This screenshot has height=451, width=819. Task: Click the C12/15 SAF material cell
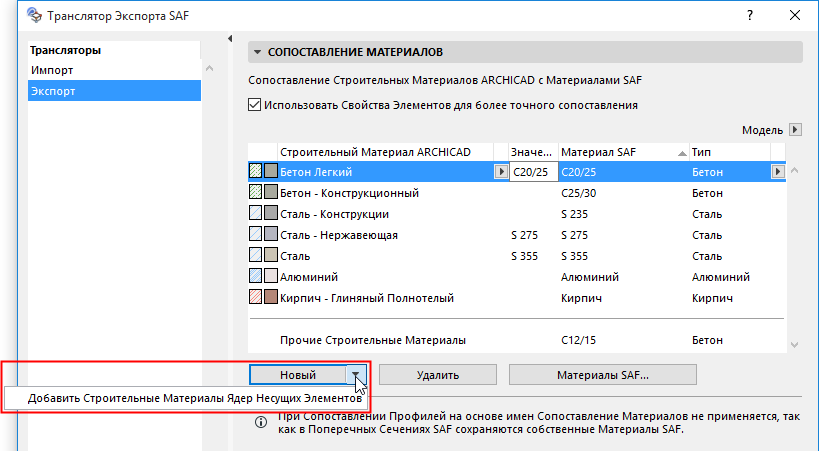(x=578, y=340)
